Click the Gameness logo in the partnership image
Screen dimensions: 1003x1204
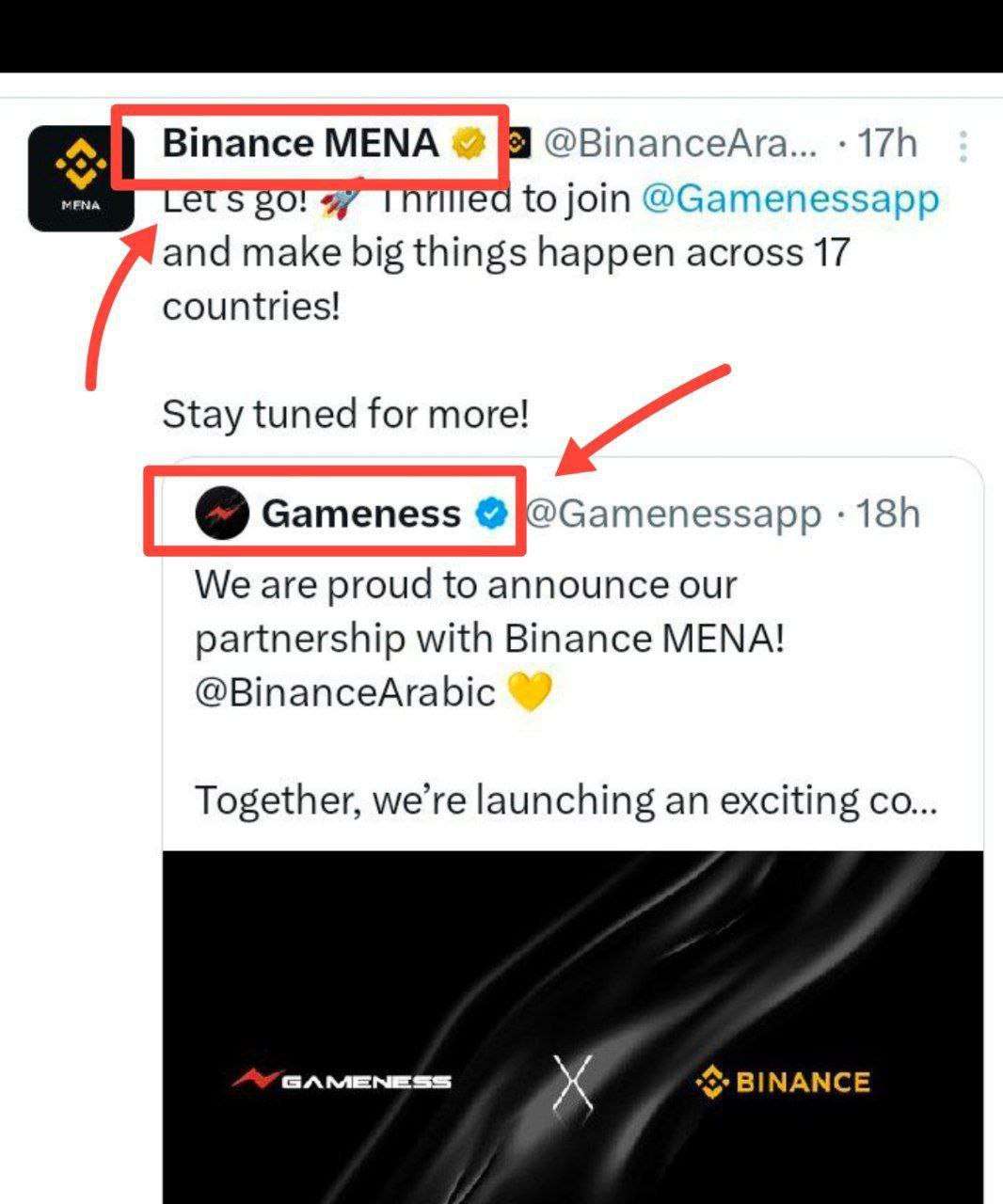(x=342, y=1081)
